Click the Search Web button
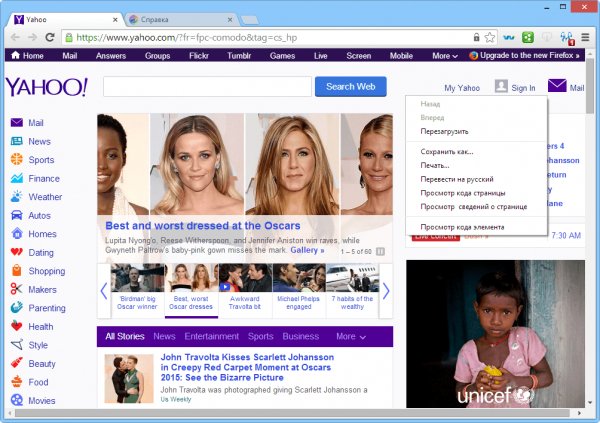The image size is (600, 423). (x=351, y=87)
